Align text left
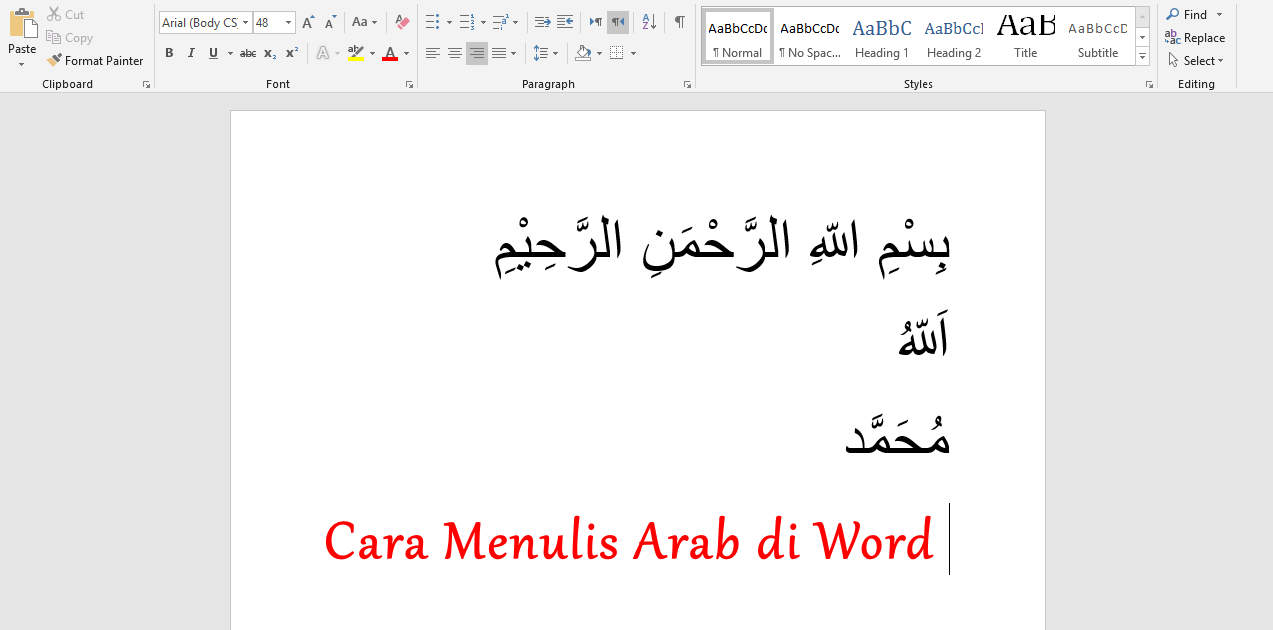This screenshot has width=1273, height=630. point(432,53)
